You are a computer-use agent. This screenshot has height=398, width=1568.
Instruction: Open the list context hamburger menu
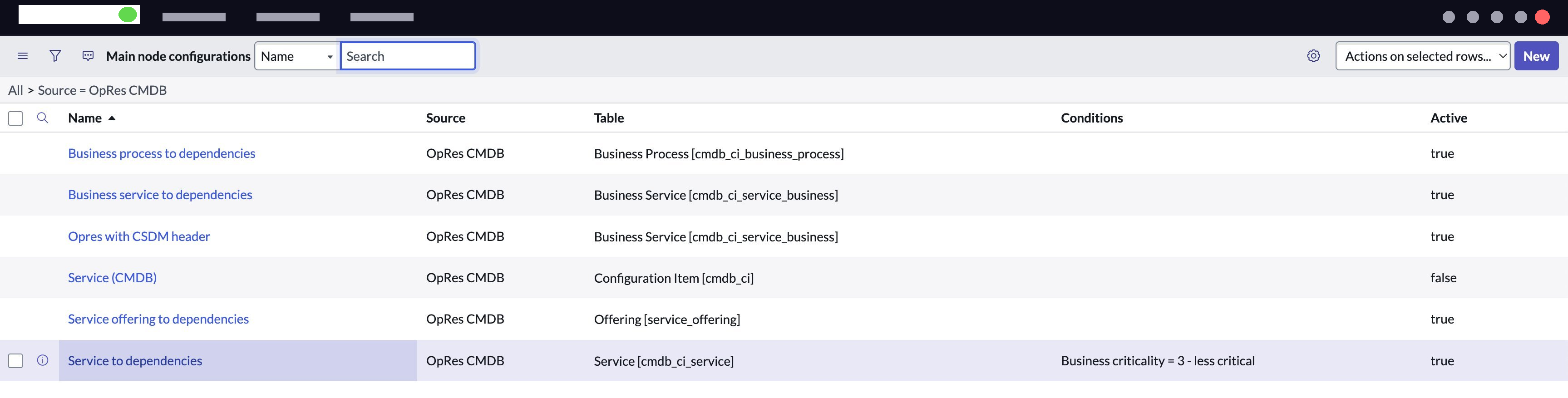pyautogui.click(x=23, y=56)
